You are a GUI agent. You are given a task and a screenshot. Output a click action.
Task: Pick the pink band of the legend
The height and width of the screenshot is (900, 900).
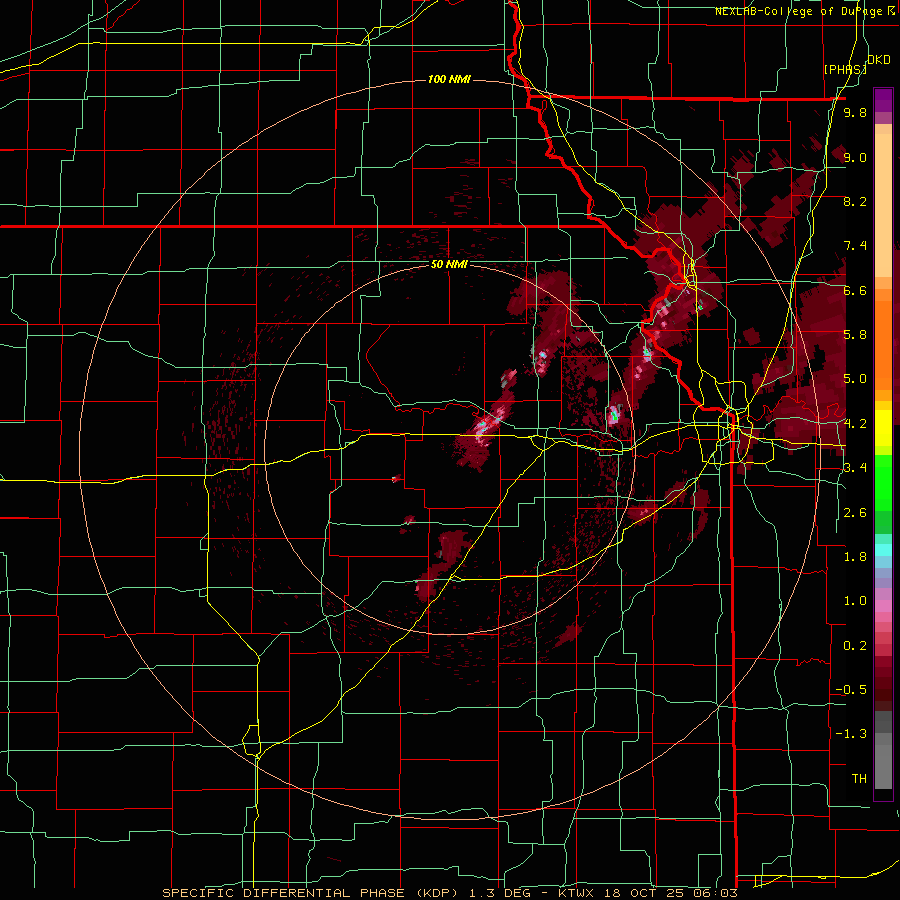(883, 606)
